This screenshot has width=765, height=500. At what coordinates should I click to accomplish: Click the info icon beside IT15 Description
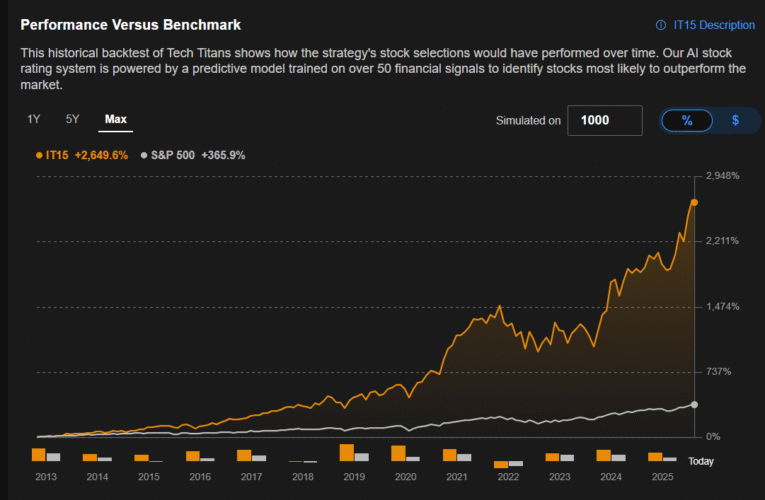pos(660,25)
